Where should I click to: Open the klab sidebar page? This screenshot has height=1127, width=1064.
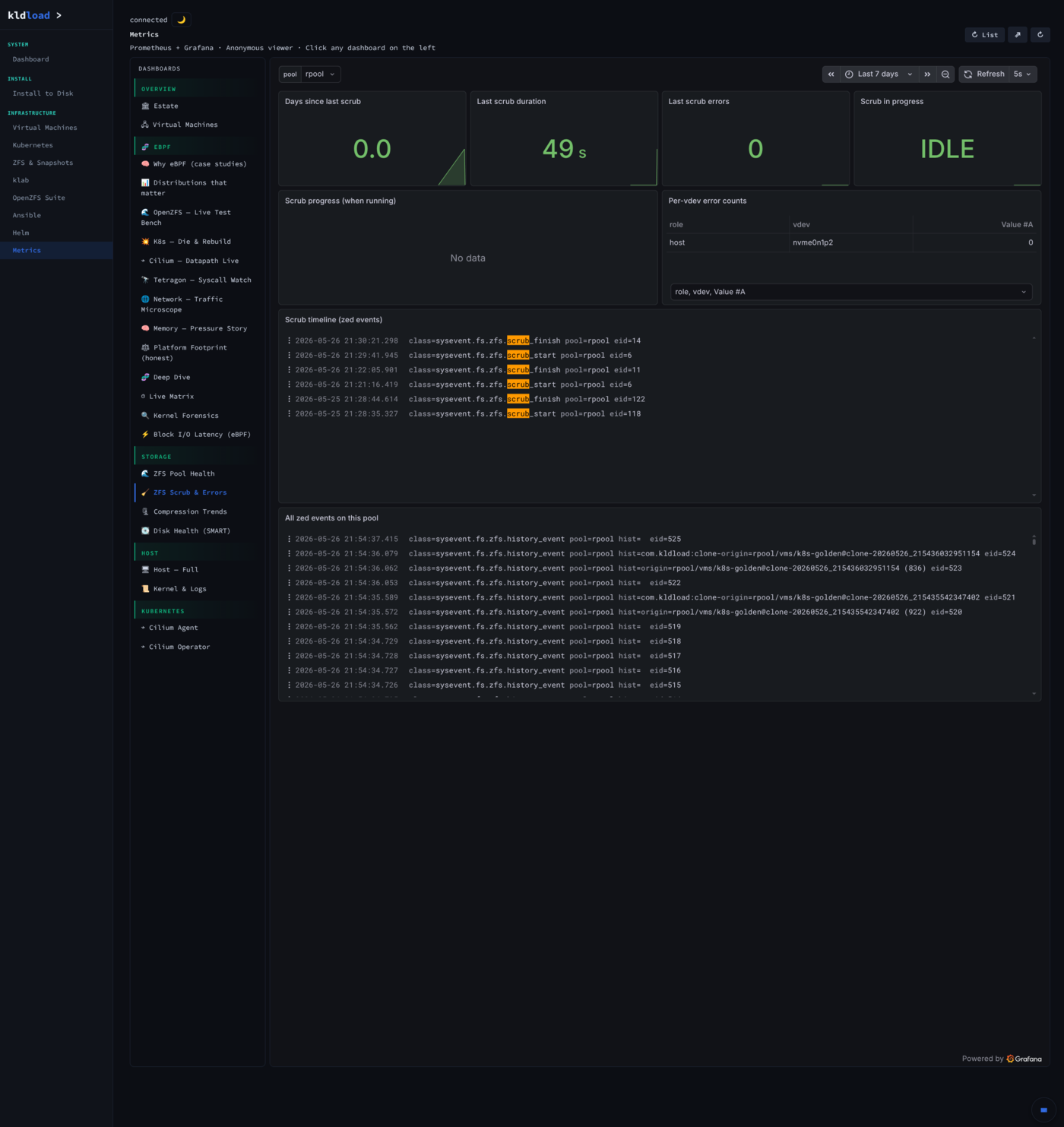(21, 180)
